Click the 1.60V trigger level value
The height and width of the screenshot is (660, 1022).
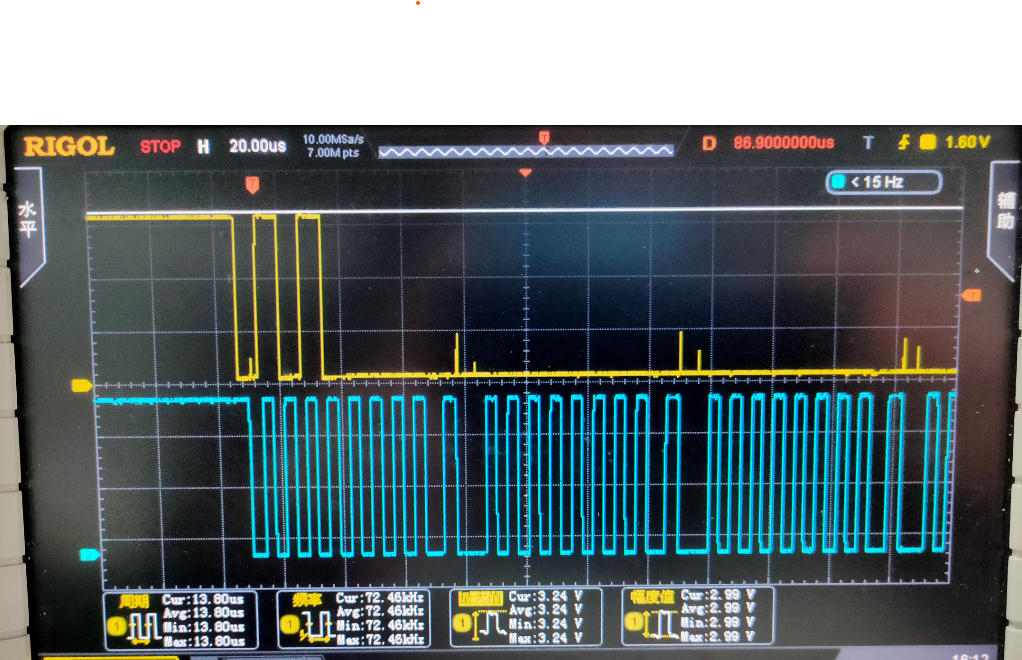(x=968, y=142)
